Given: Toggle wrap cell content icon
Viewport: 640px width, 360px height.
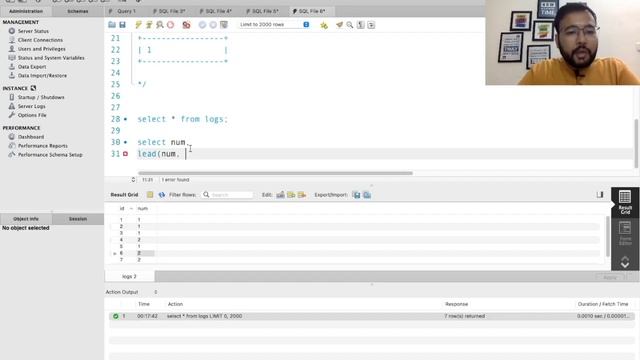Looking at the screenshot, I should click(x=600, y=195).
